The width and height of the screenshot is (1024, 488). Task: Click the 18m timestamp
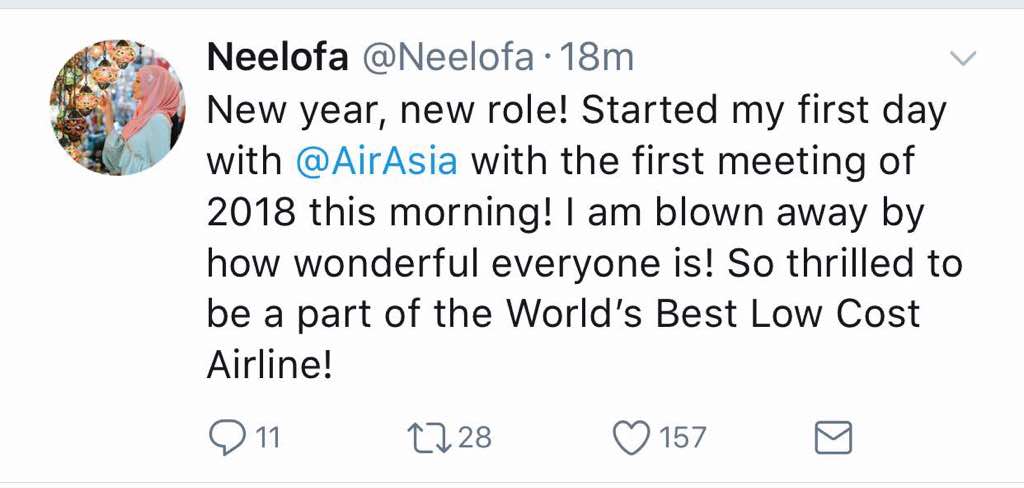(598, 58)
